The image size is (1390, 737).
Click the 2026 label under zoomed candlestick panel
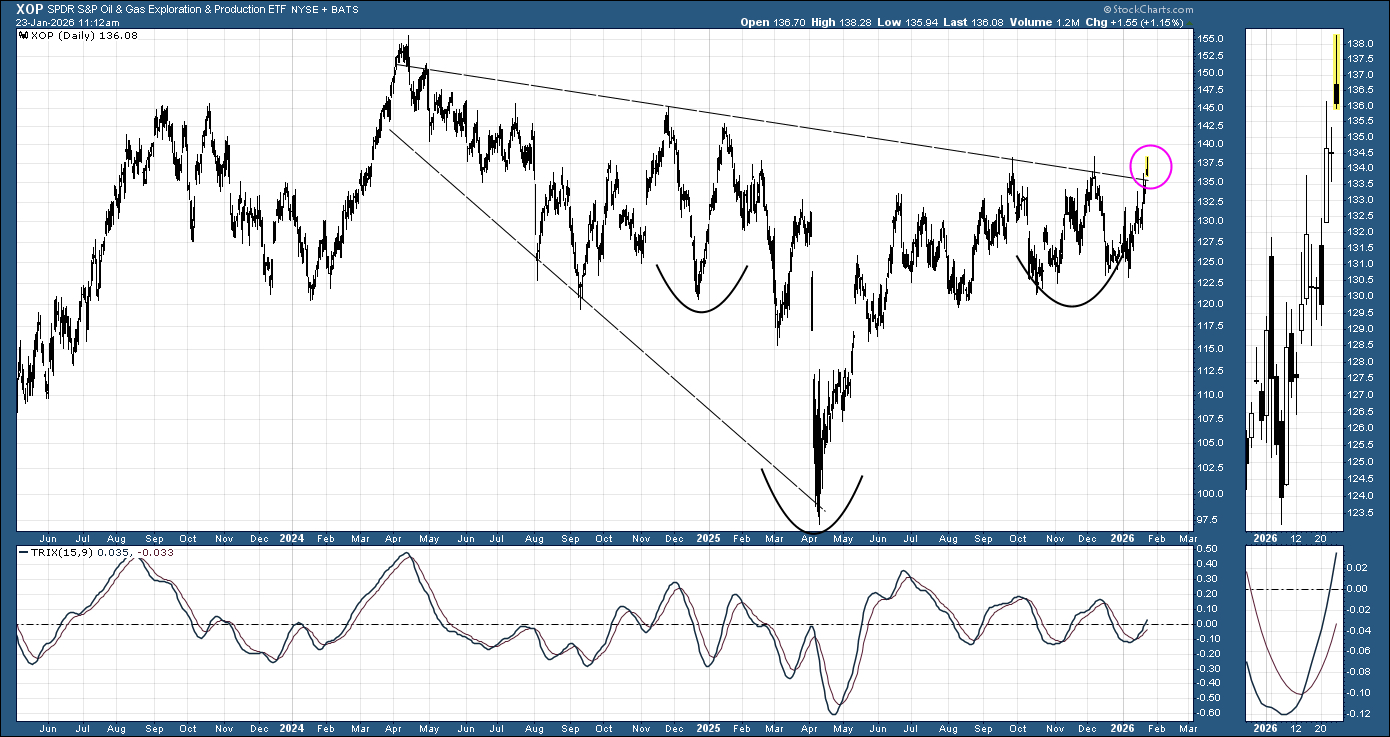[1266, 539]
